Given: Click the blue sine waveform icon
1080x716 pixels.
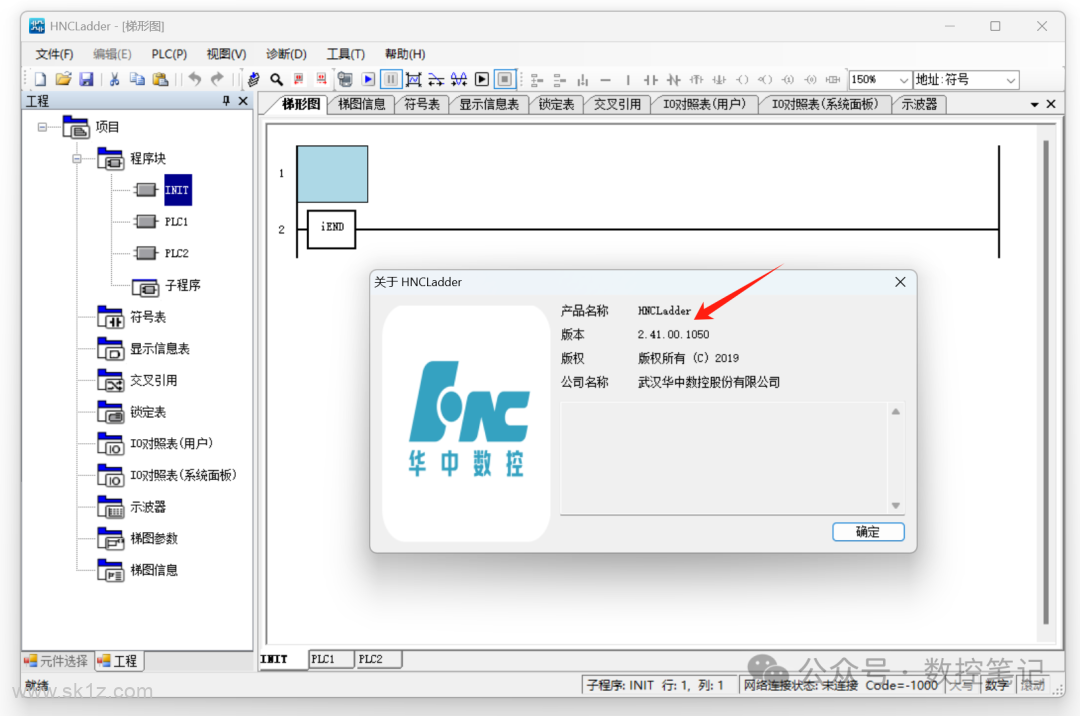Looking at the screenshot, I should coord(459,80).
